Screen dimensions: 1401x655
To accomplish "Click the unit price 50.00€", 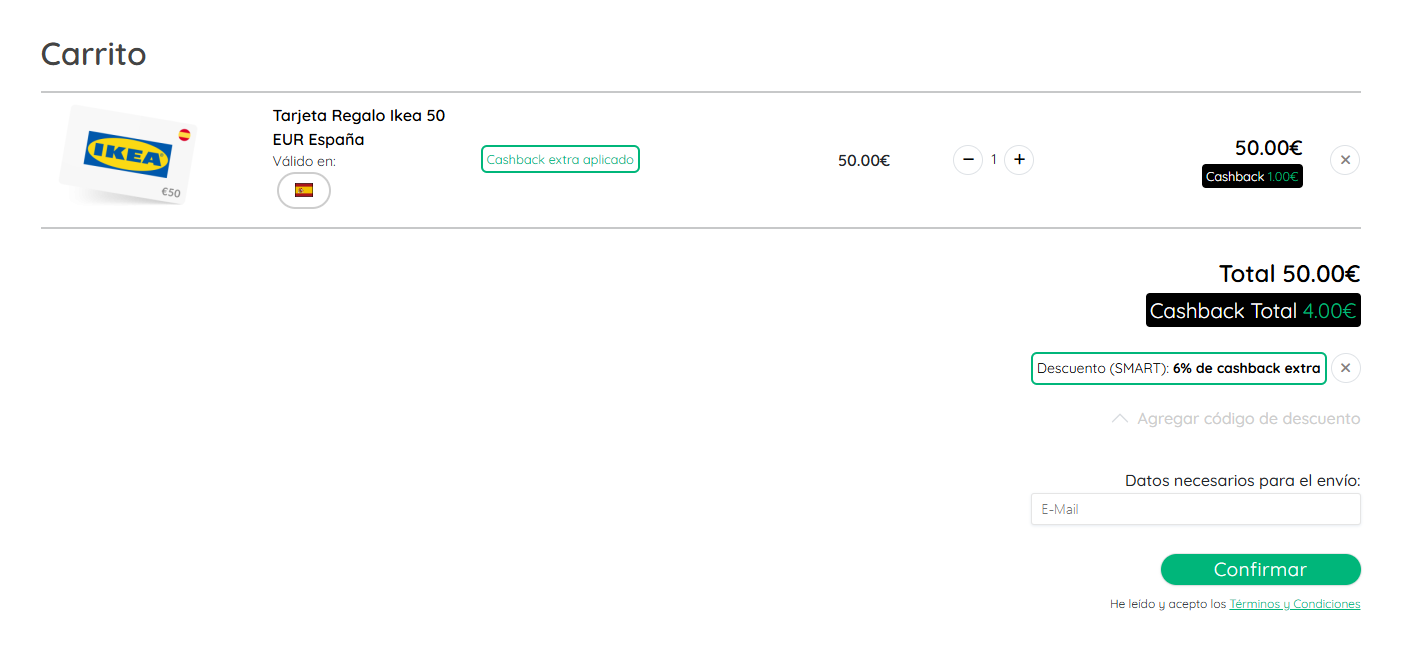I will click(x=864, y=160).
